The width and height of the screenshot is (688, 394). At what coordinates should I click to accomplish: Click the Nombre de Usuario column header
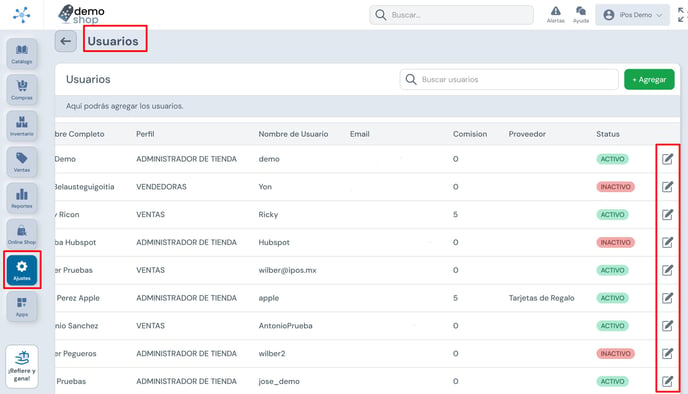tap(293, 134)
